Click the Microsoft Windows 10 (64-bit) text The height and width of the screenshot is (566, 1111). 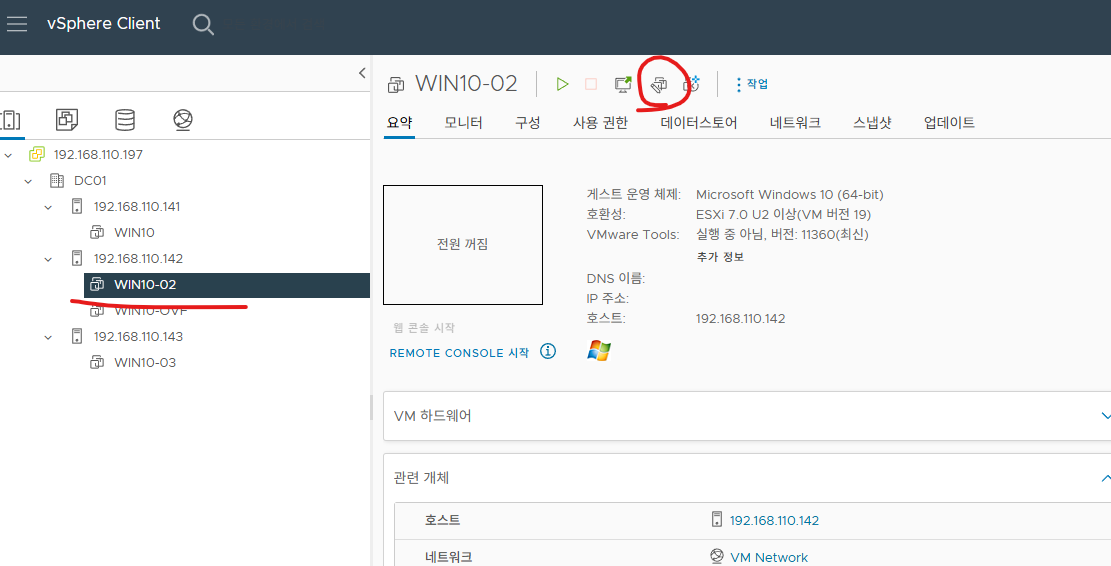[x=789, y=195]
